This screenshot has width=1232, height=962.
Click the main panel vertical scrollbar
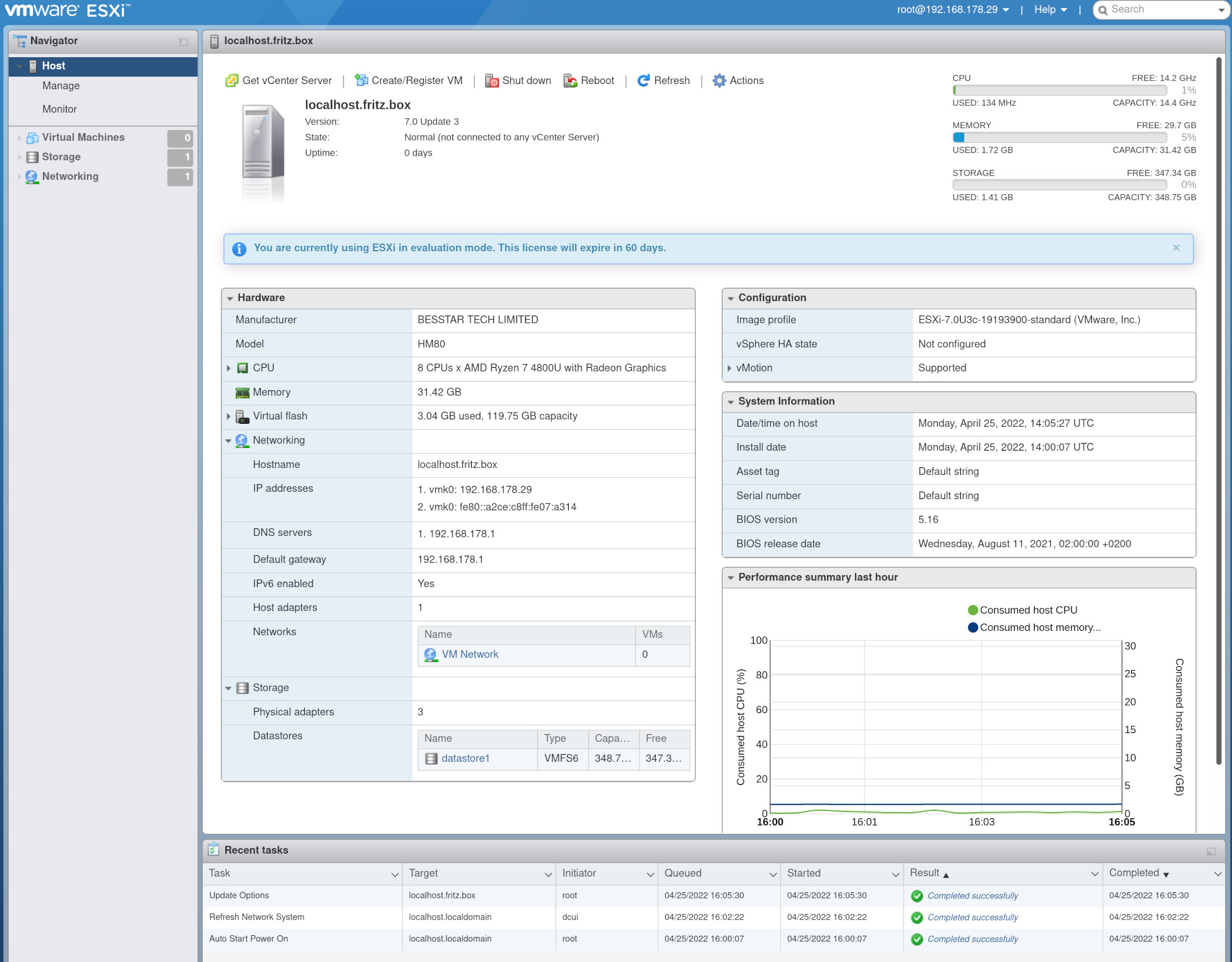coord(1218,411)
